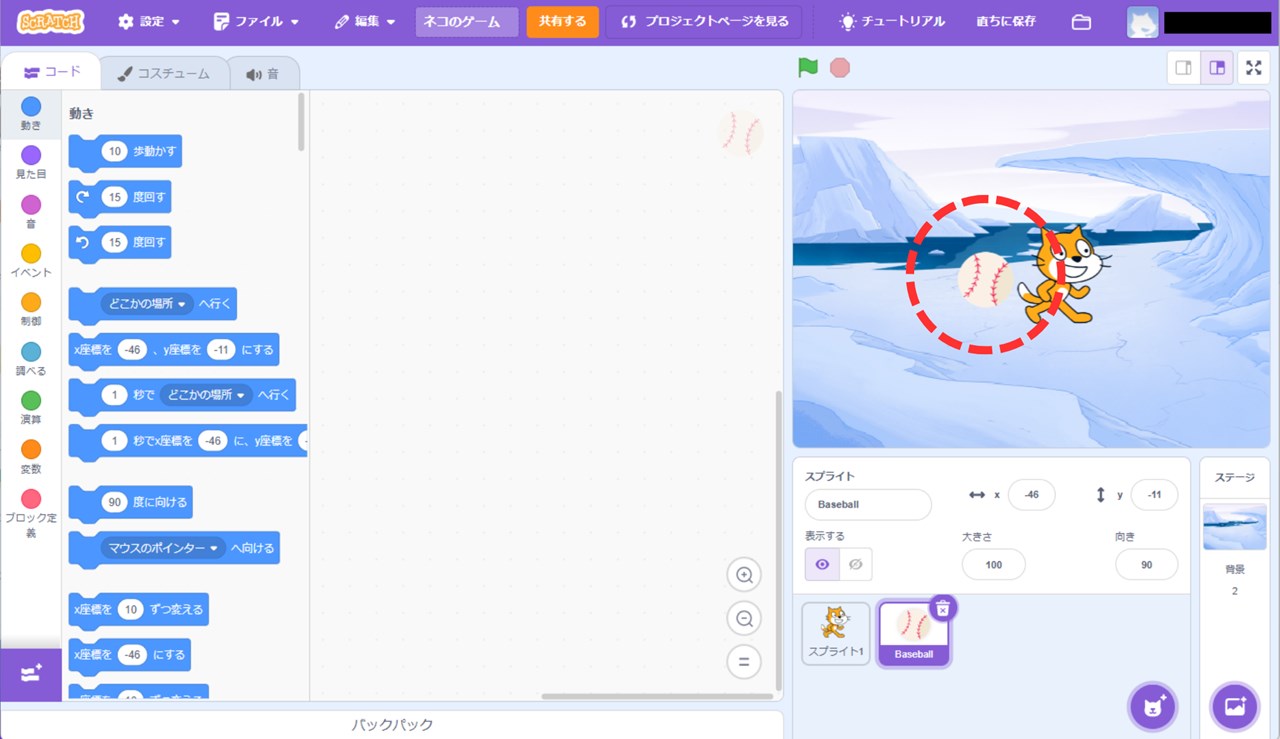Switch to the コード tab
This screenshot has width=1280, height=739.
click(51, 72)
